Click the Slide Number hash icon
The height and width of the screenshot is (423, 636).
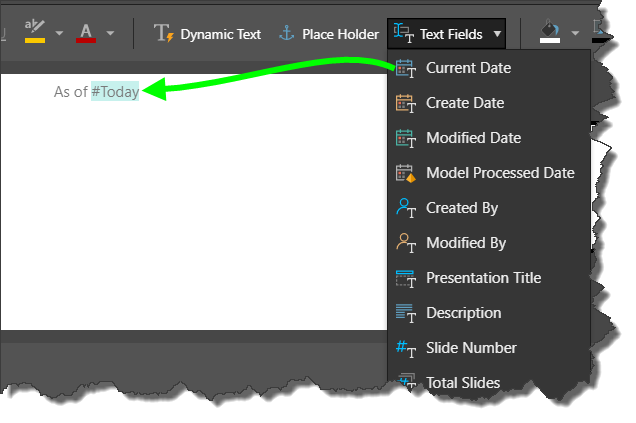pyautogui.click(x=405, y=348)
